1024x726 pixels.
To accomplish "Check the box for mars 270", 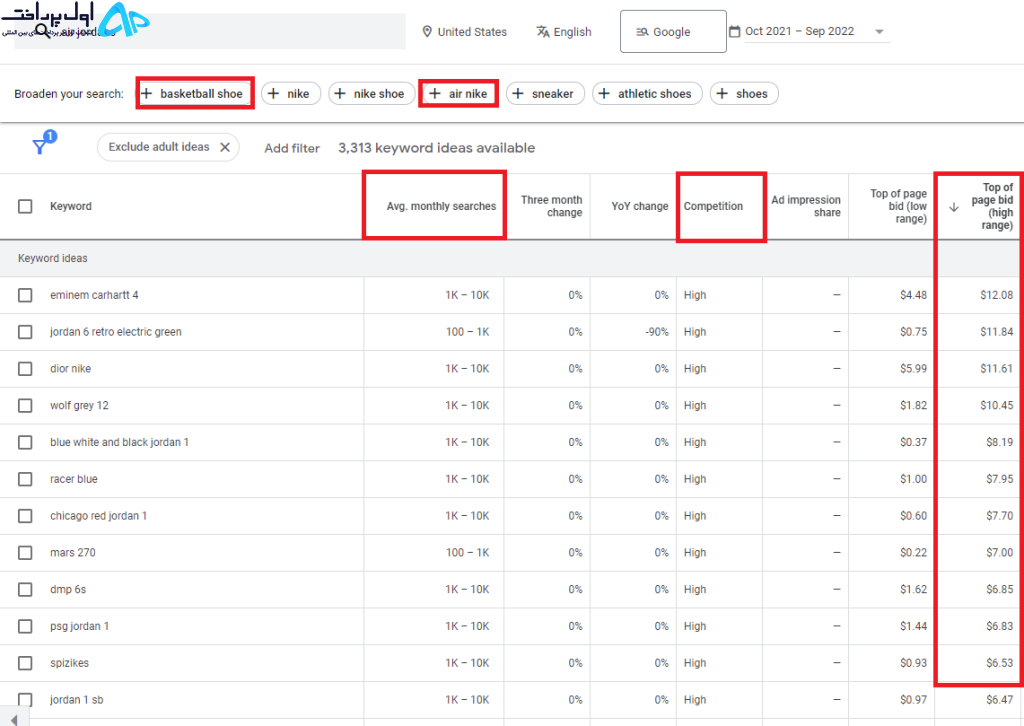I will point(25,552).
